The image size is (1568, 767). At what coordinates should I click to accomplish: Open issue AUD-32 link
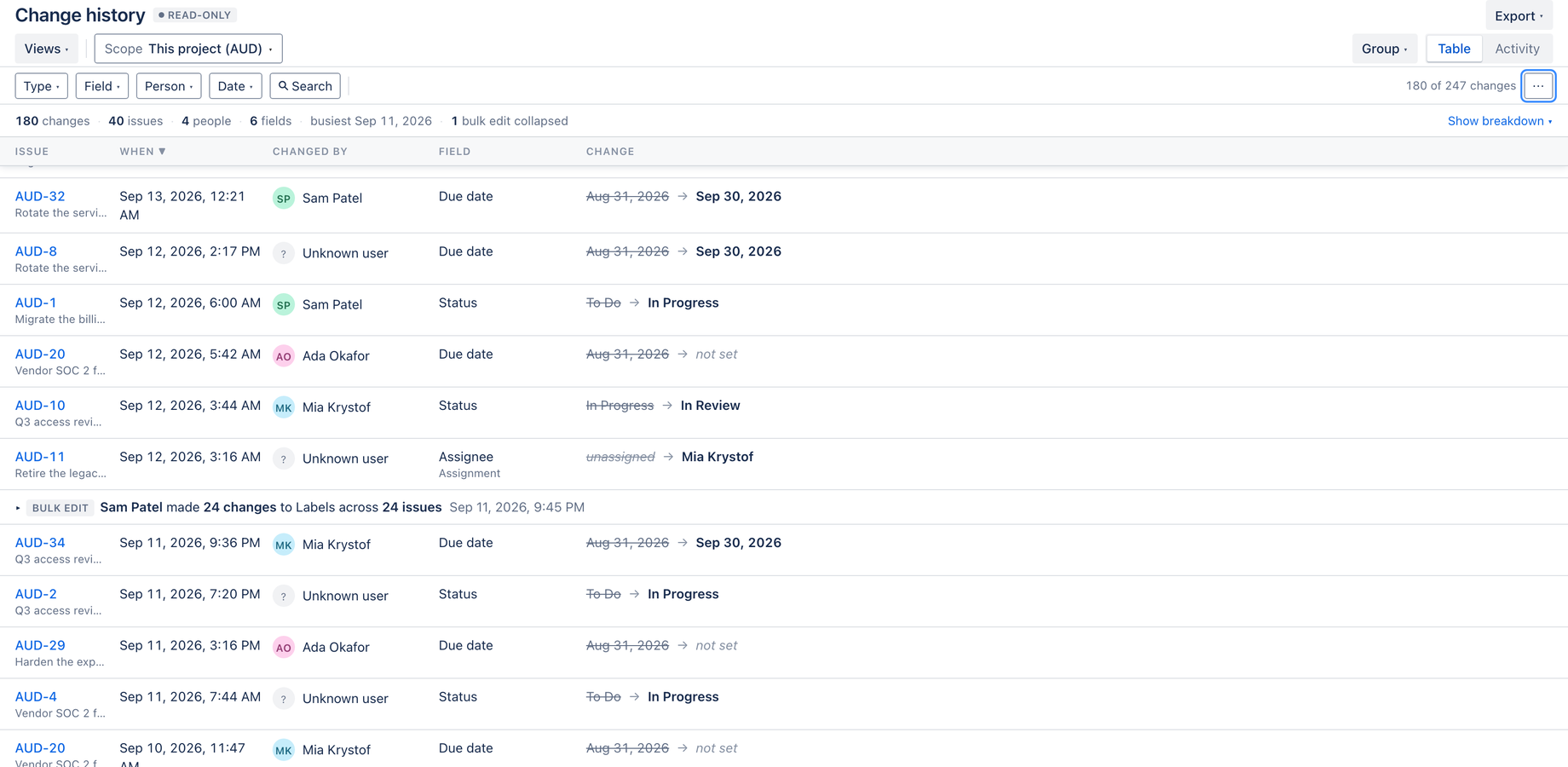point(40,196)
